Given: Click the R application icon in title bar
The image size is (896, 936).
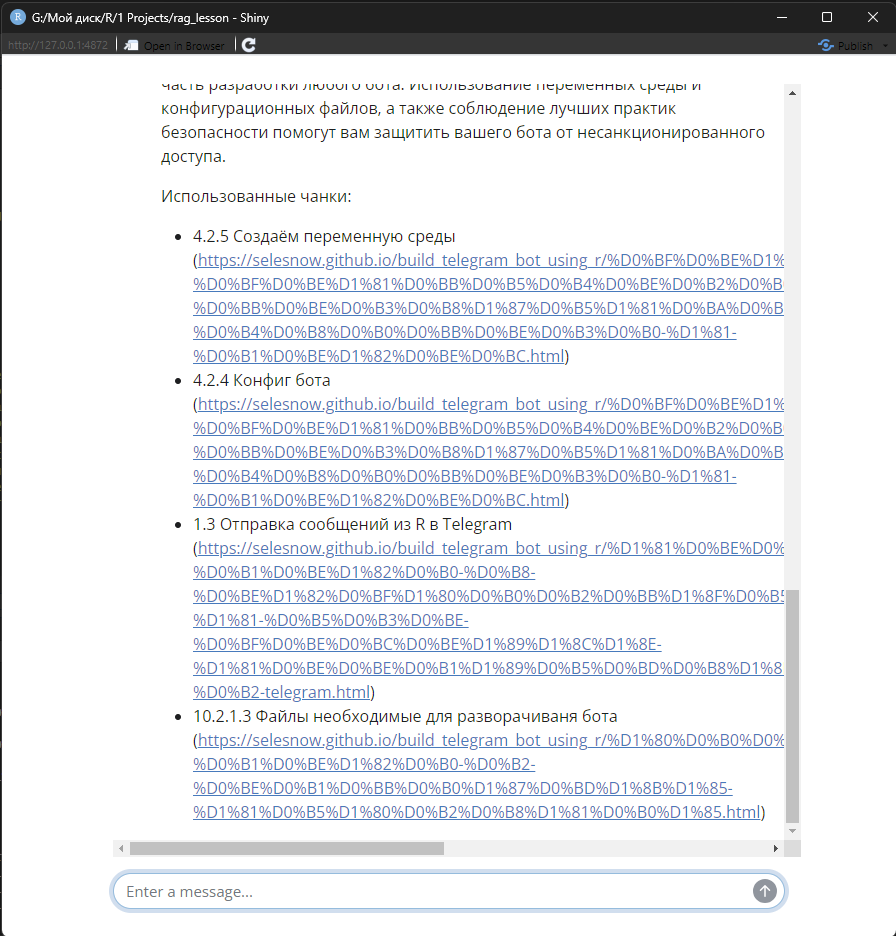Looking at the screenshot, I should [17, 17].
